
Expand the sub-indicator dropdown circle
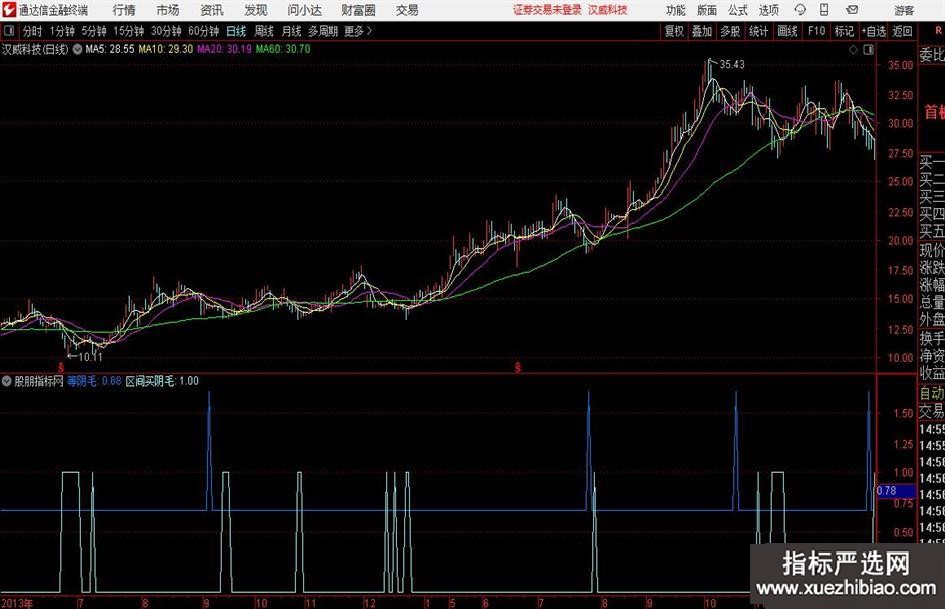(7, 381)
